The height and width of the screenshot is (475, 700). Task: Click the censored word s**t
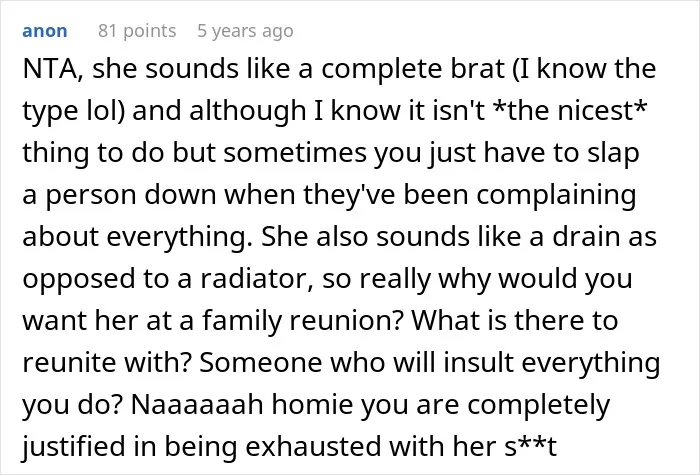[x=530, y=446]
